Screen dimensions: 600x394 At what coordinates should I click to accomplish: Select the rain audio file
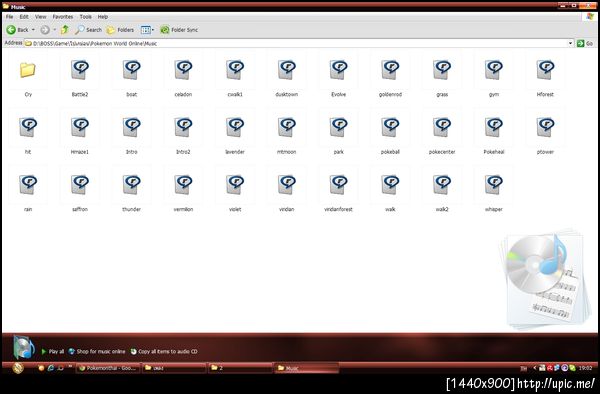pyautogui.click(x=28, y=185)
